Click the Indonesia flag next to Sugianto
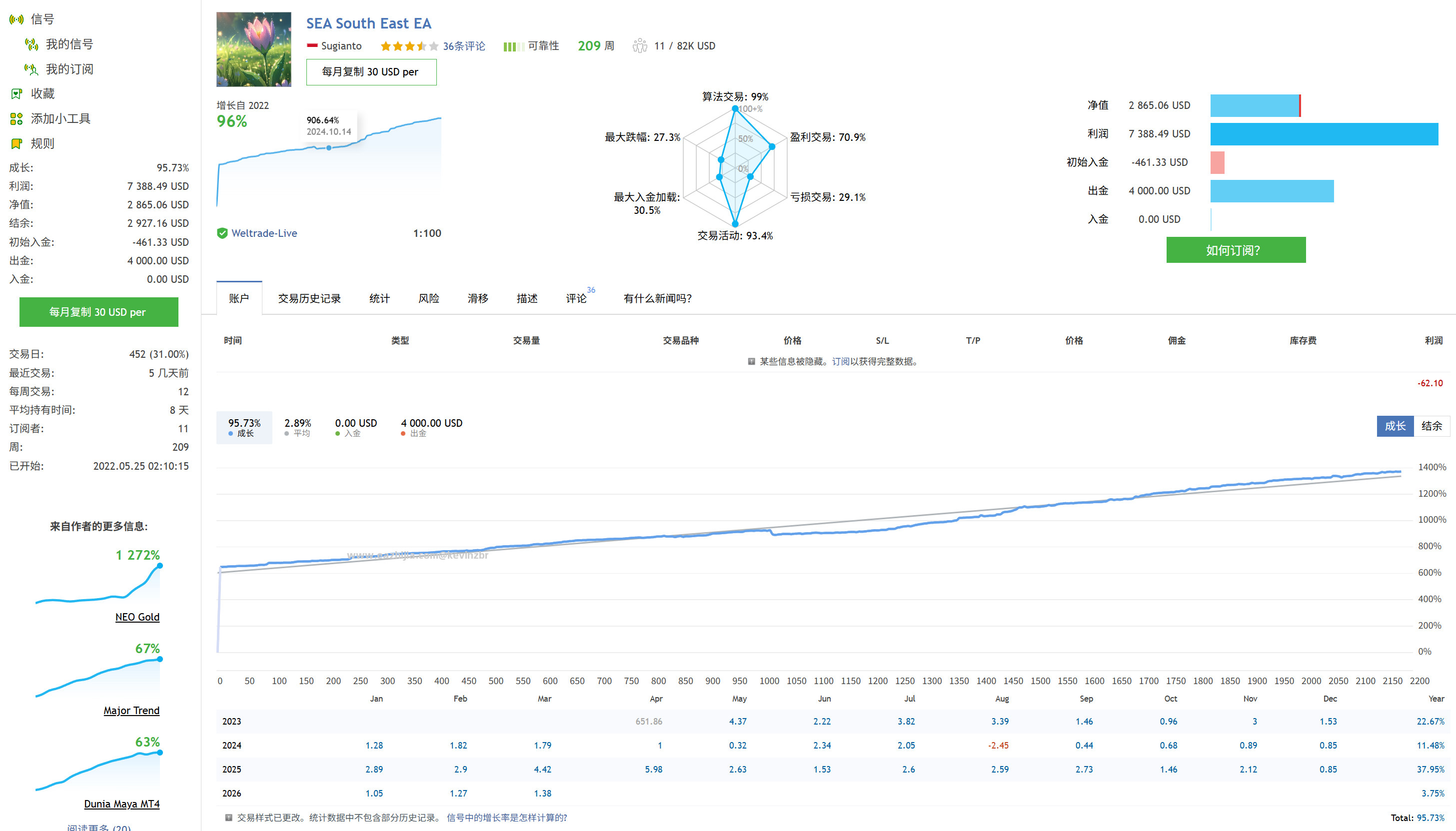This screenshot has width=1456, height=831. [x=311, y=45]
